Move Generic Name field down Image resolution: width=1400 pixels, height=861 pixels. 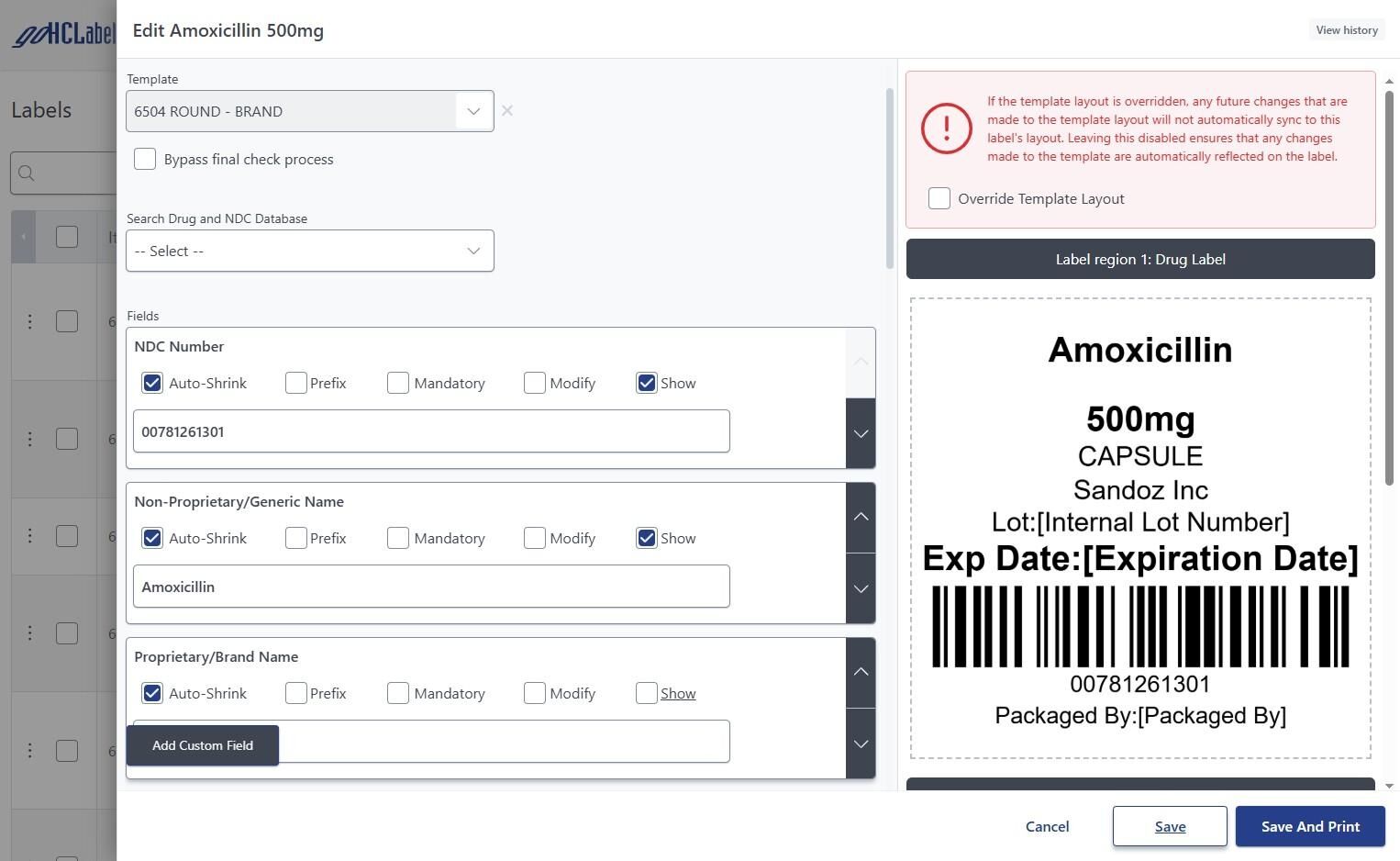point(861,588)
